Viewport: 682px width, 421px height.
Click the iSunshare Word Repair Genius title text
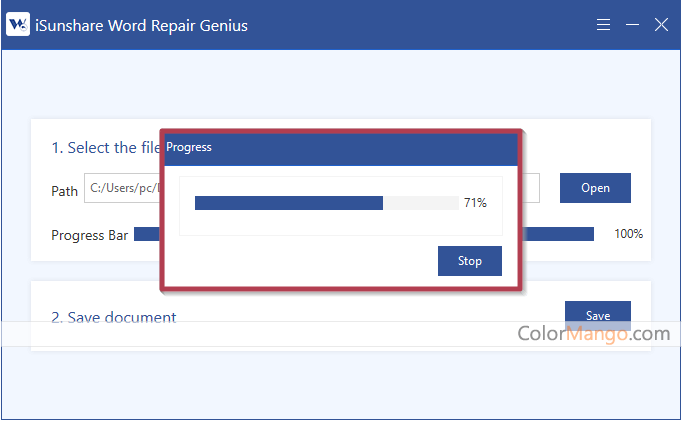click(143, 25)
